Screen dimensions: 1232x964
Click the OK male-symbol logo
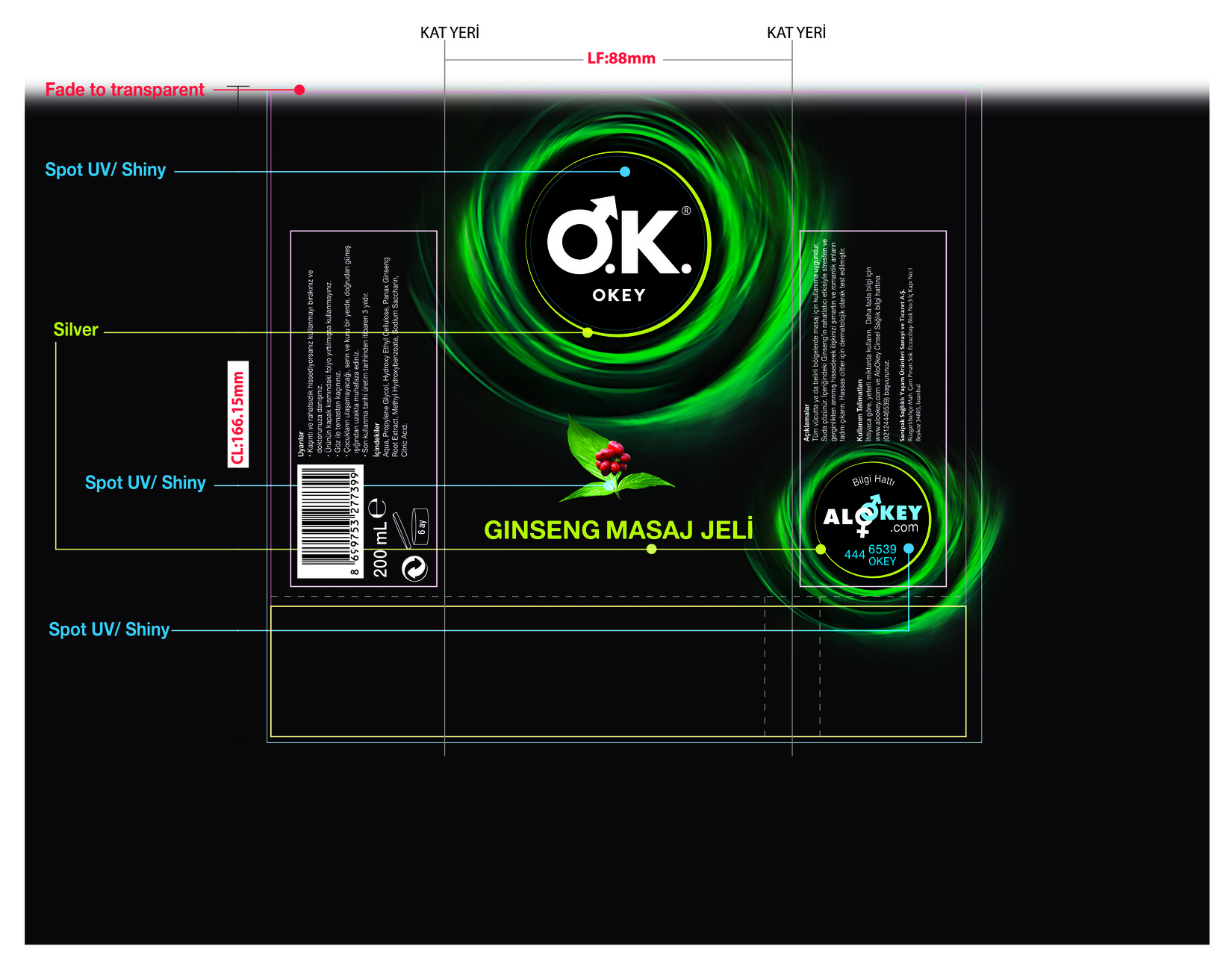(619, 235)
